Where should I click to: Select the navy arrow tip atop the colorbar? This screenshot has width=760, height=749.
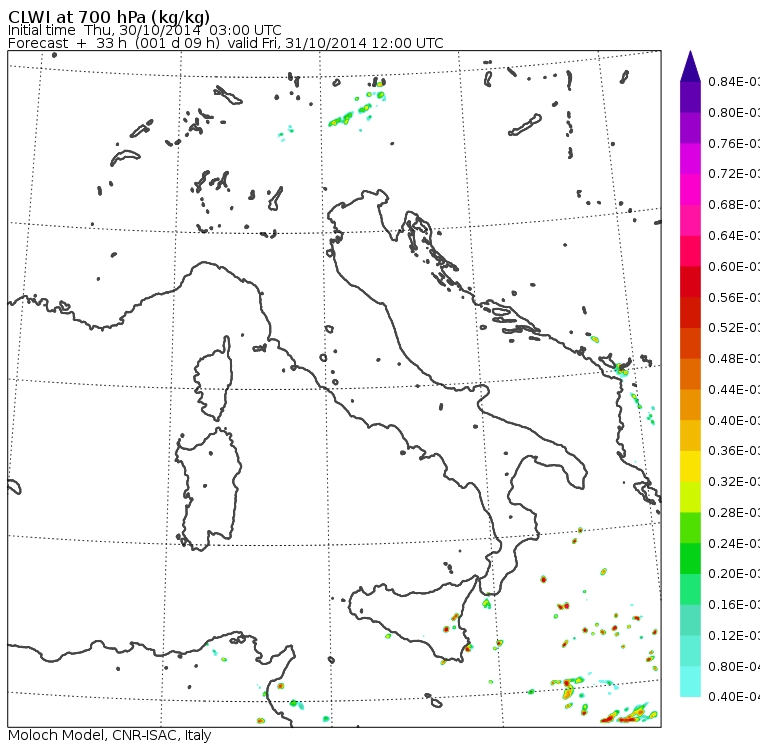click(690, 67)
